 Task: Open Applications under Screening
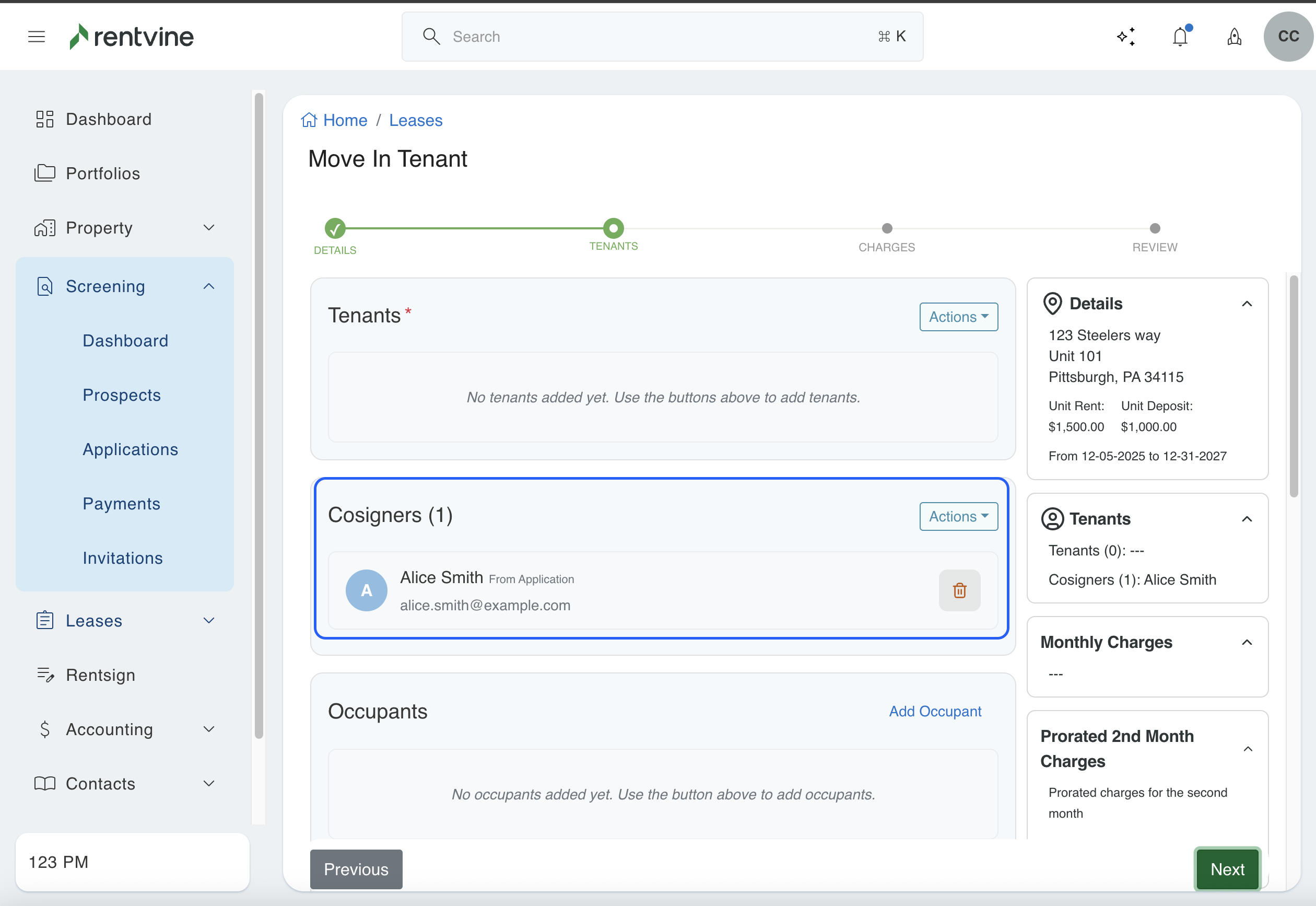(131, 449)
